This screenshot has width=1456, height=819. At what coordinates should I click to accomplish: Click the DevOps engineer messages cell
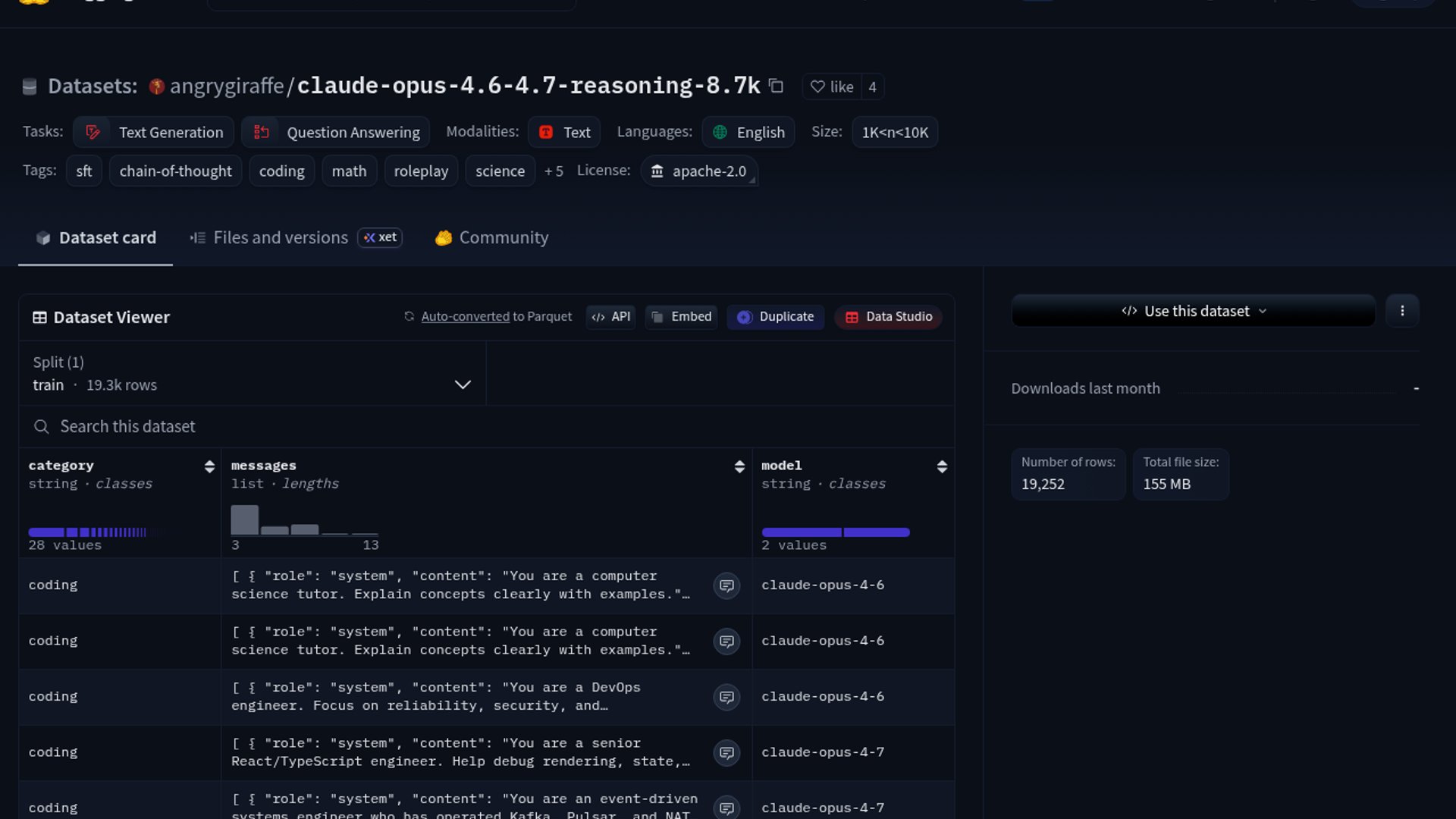[x=486, y=697]
